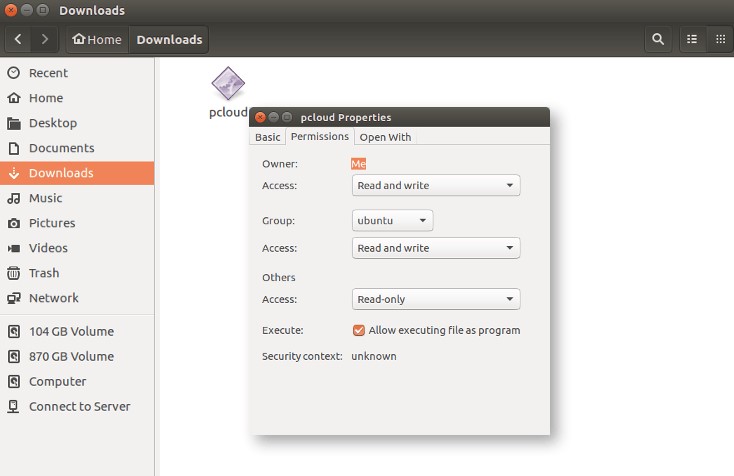734x476 pixels.
Task: Open Trash in the sidebar
Action: (77, 273)
